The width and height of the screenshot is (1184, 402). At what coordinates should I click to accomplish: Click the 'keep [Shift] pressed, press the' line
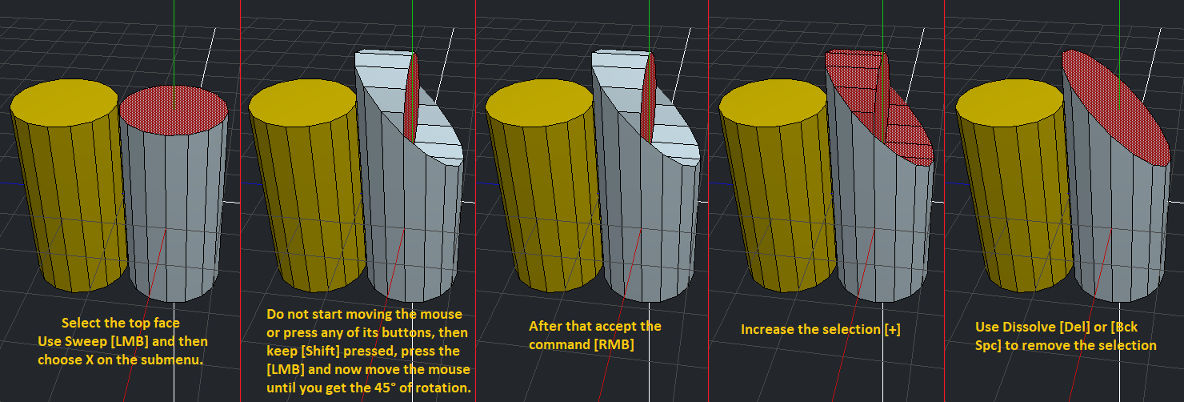(363, 351)
